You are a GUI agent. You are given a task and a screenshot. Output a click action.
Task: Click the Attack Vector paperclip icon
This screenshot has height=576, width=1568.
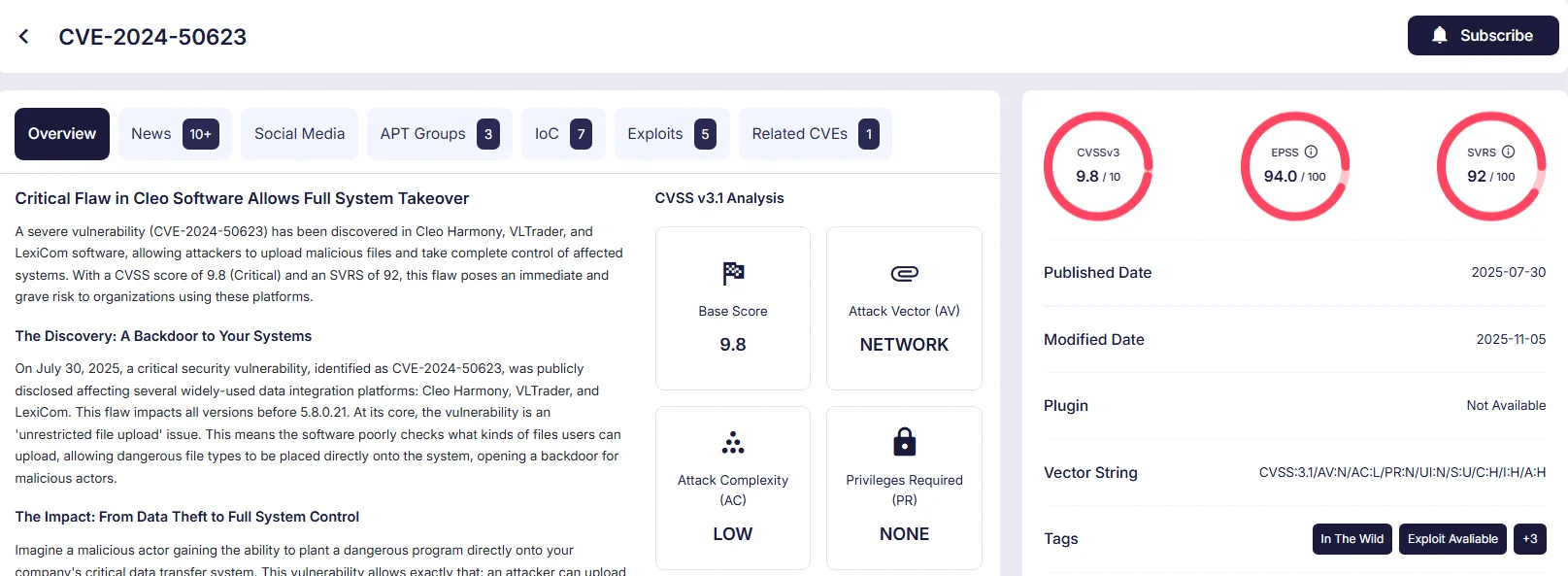(x=904, y=274)
